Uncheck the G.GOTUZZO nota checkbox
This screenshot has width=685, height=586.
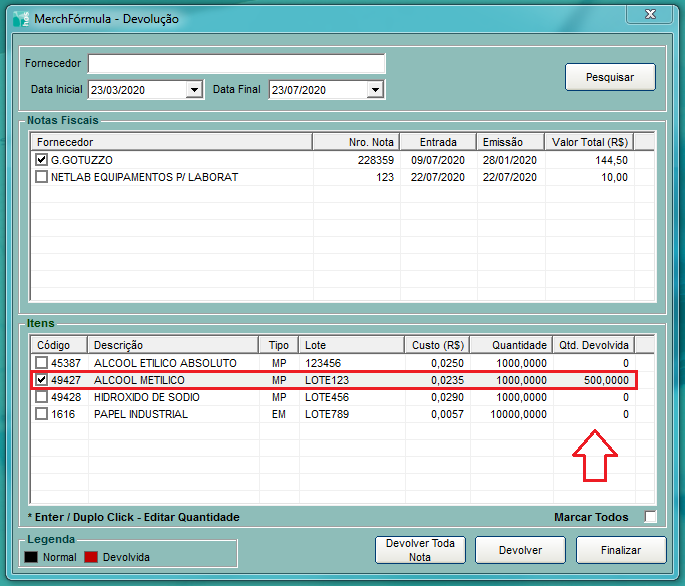tap(41, 160)
